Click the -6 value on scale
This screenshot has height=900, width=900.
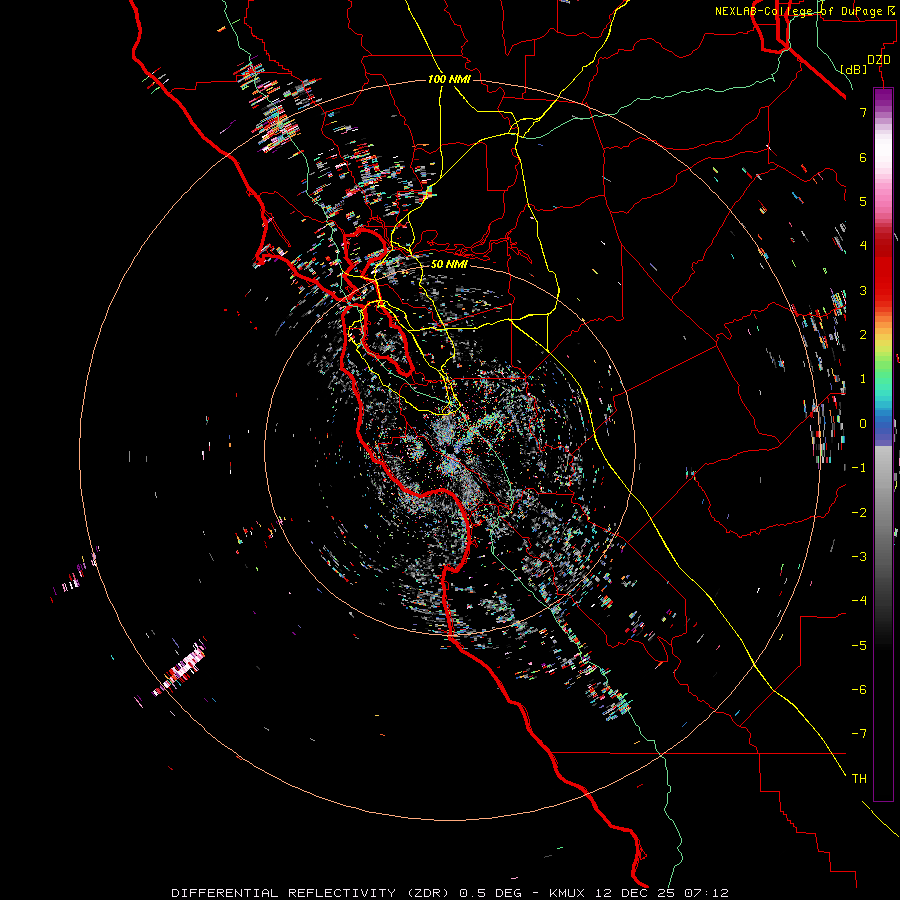pyautogui.click(x=859, y=690)
